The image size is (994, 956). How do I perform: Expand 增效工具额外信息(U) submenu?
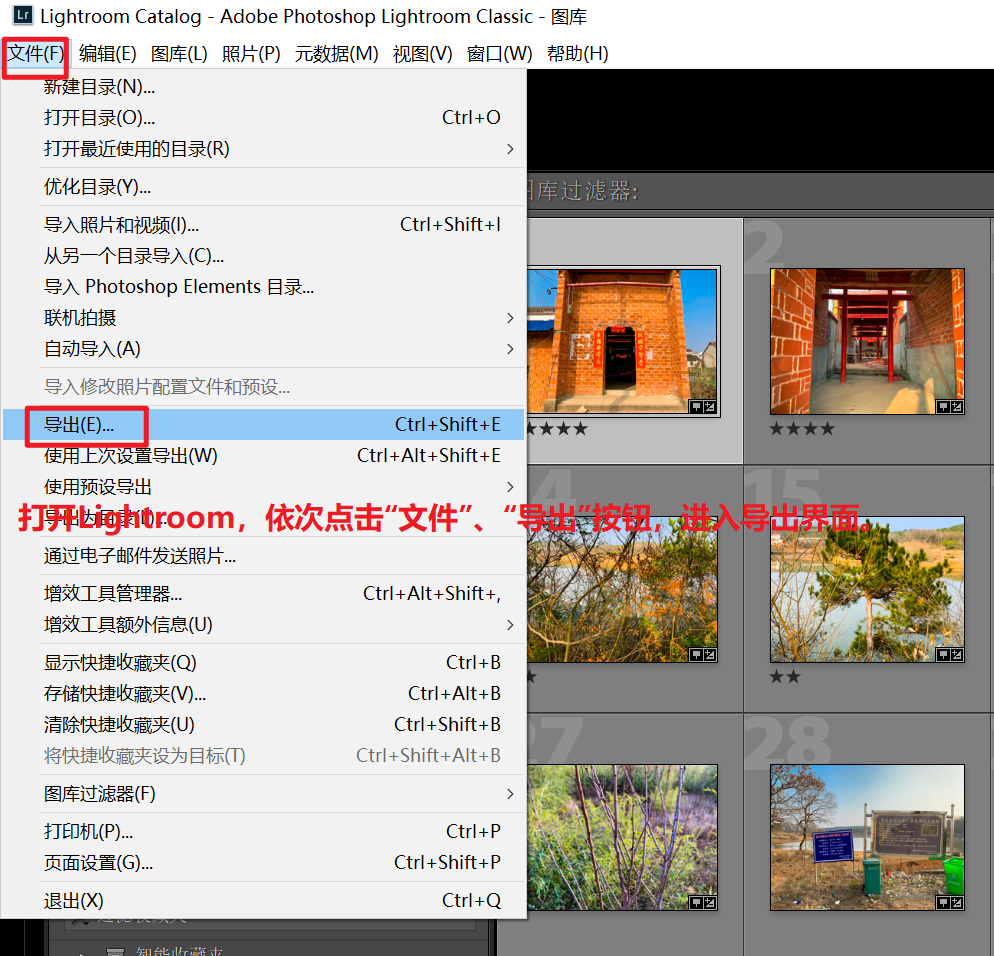coord(263,625)
